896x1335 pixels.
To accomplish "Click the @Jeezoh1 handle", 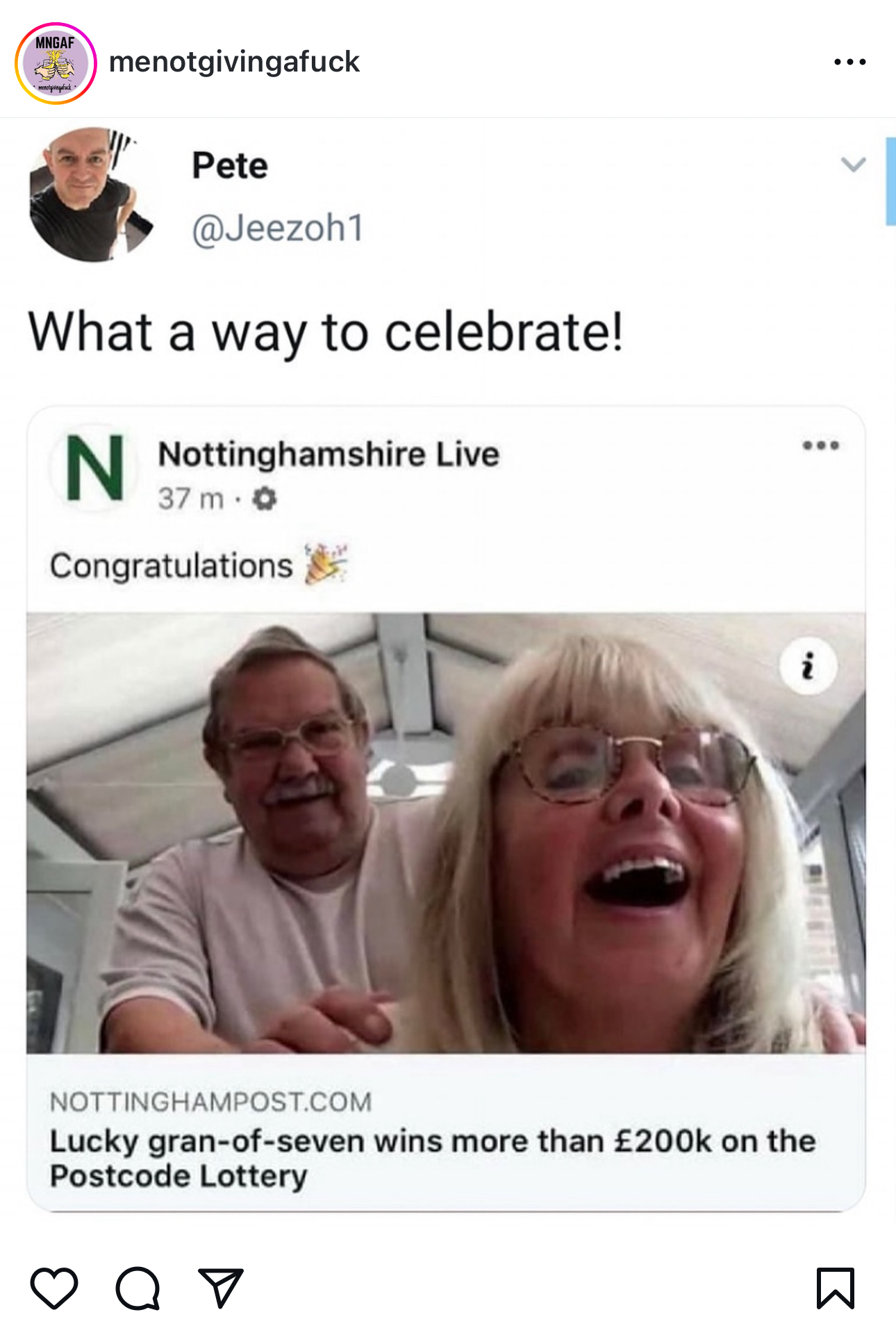I will click(278, 228).
